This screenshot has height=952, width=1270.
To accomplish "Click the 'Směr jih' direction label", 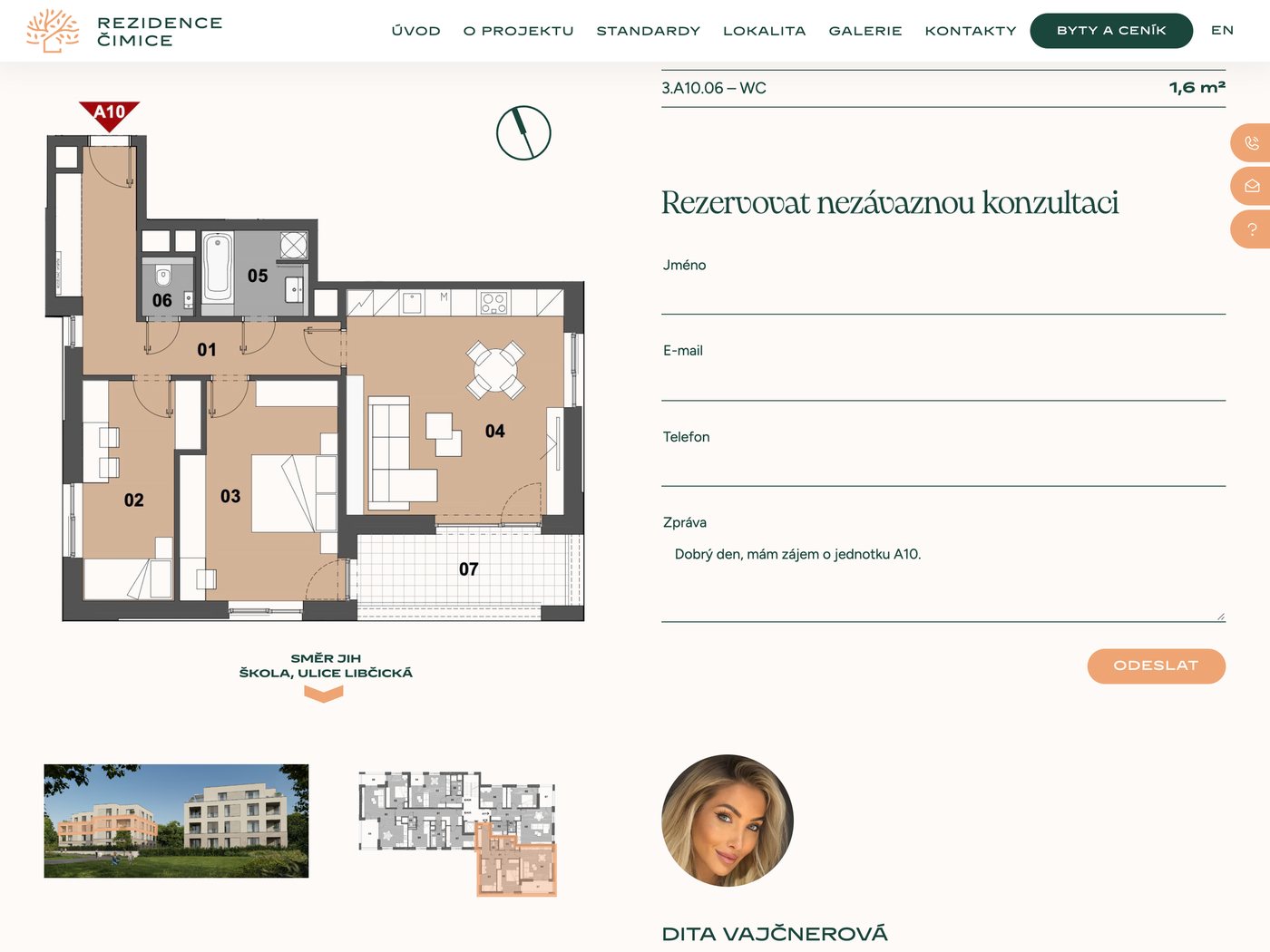I will click(326, 658).
